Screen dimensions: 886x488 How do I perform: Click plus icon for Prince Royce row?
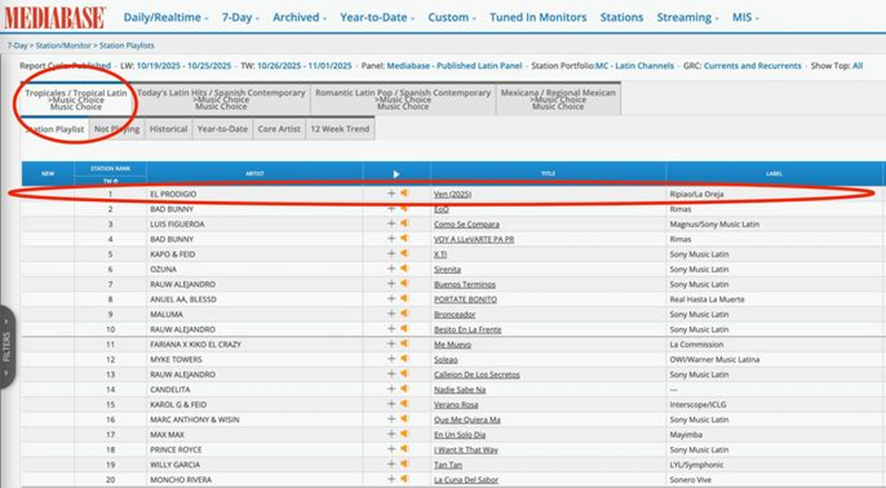point(391,450)
